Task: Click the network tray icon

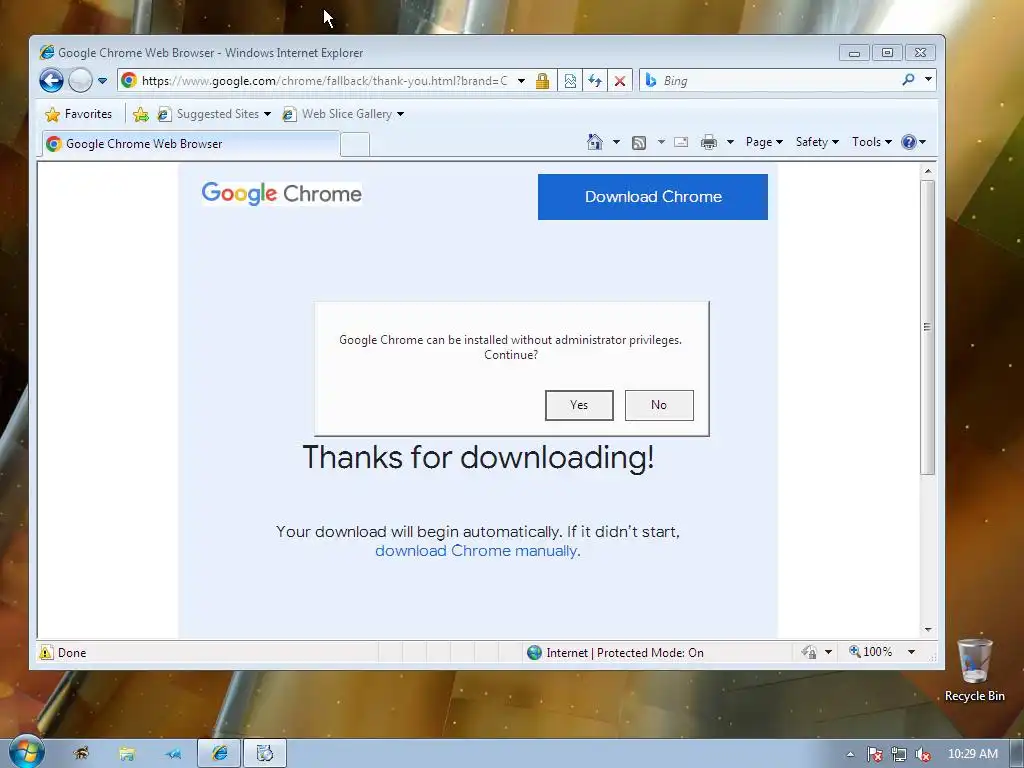Action: click(899, 754)
